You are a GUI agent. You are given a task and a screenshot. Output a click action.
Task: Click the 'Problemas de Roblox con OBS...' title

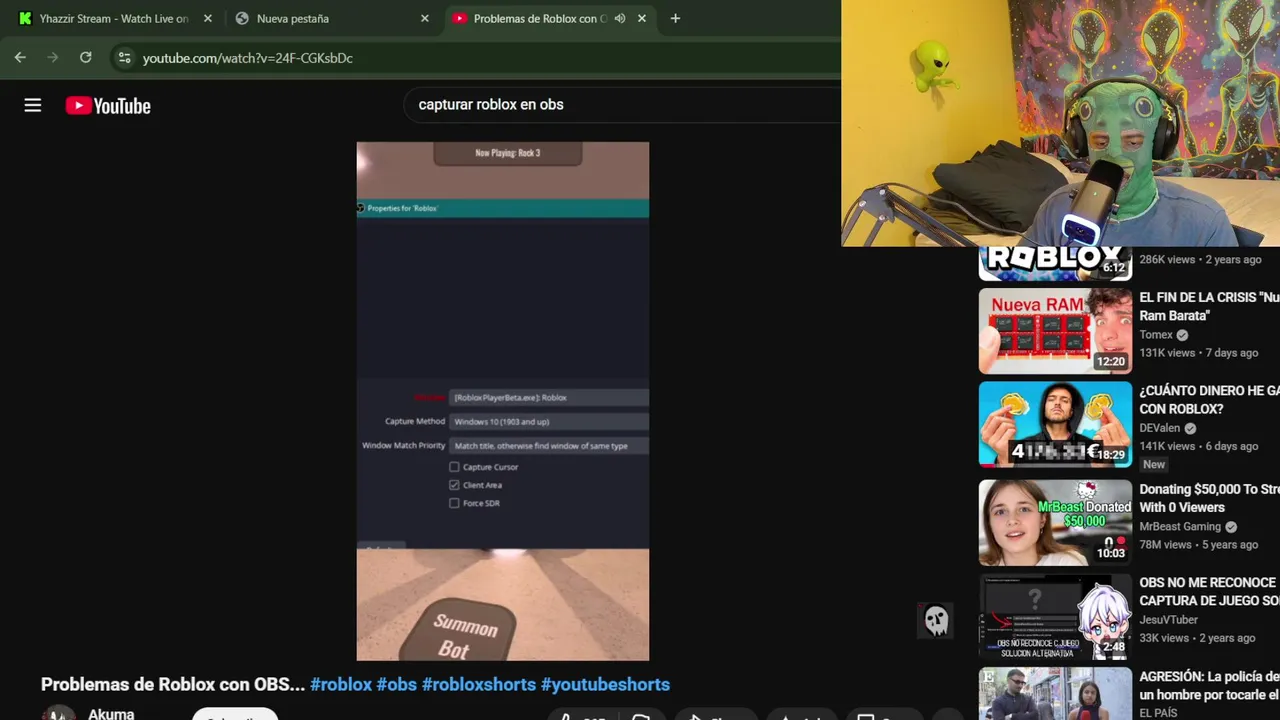coord(173,685)
